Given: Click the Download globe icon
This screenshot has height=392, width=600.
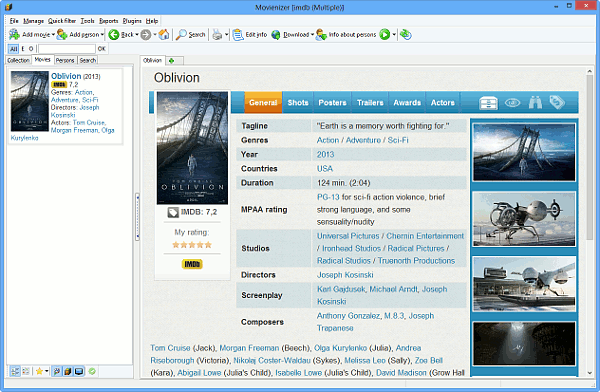Looking at the screenshot, I should pos(276,35).
